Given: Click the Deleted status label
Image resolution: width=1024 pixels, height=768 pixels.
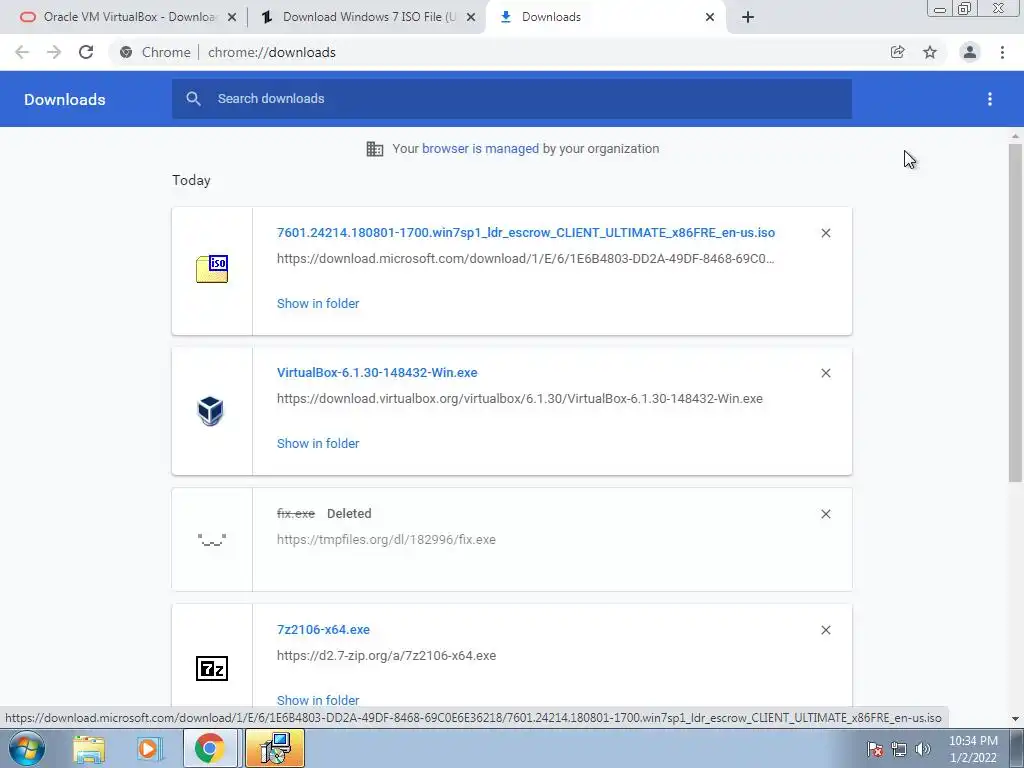Looking at the screenshot, I should 349,513.
